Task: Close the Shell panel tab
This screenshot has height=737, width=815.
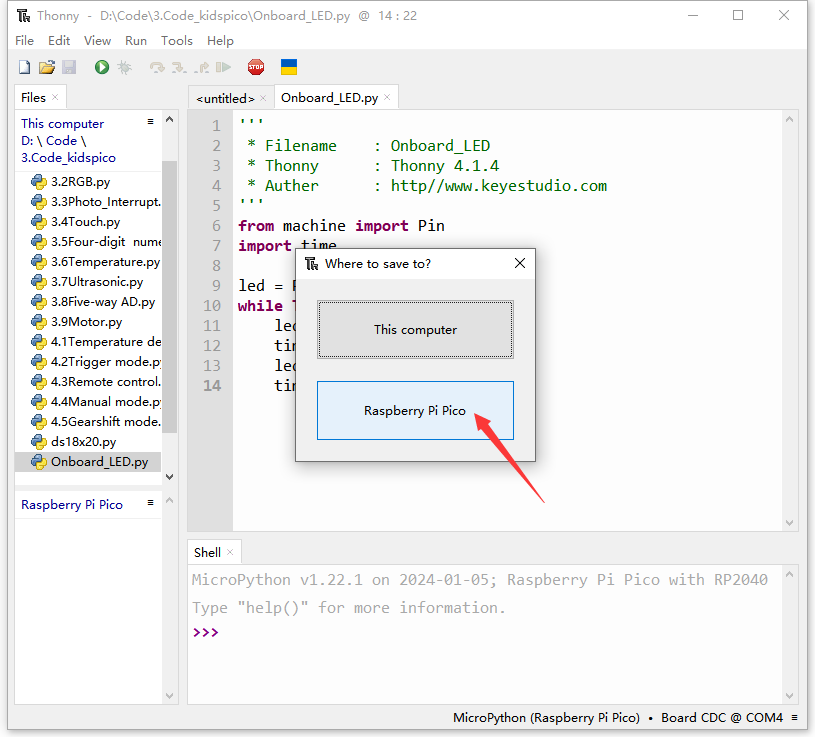Action: pyautogui.click(x=230, y=552)
